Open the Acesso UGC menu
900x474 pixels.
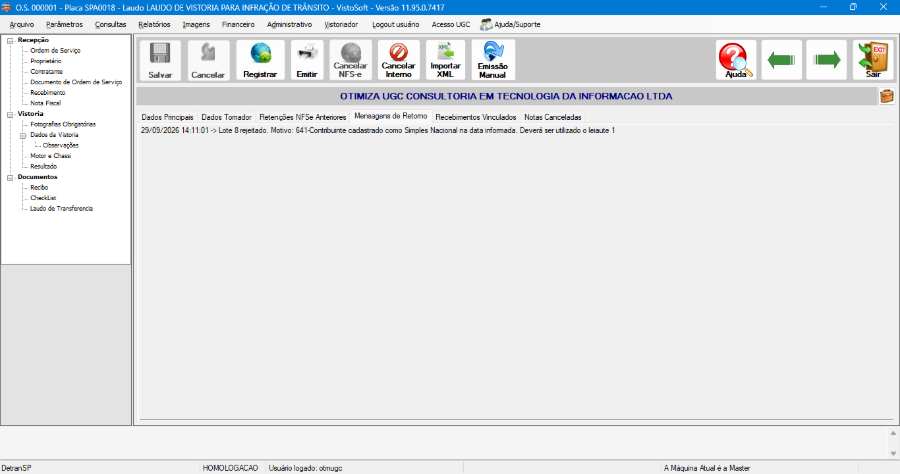click(x=451, y=25)
